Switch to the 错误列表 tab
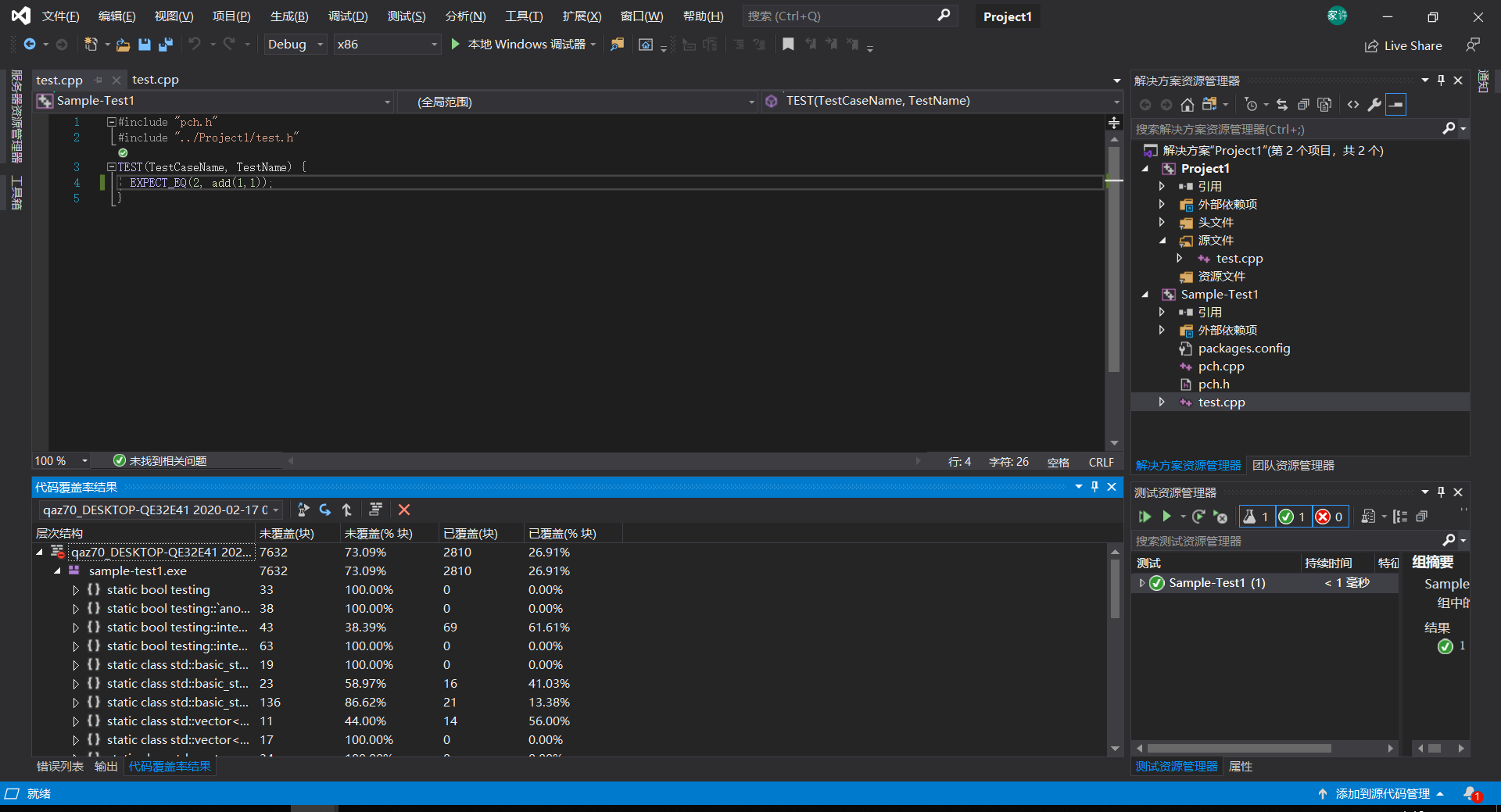 click(x=60, y=767)
